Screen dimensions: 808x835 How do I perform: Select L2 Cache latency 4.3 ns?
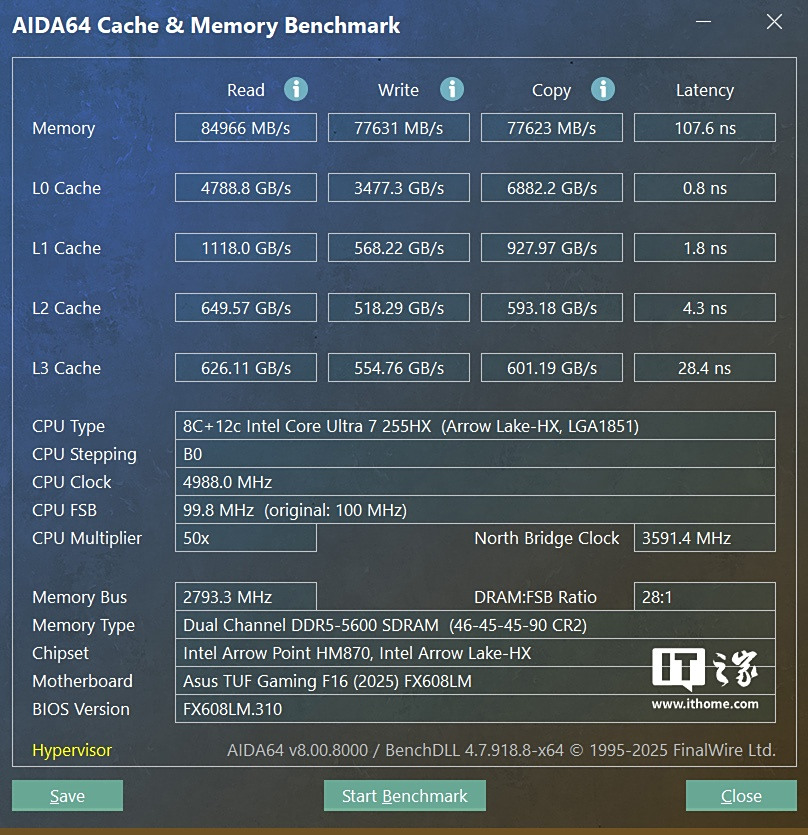pyautogui.click(x=705, y=308)
